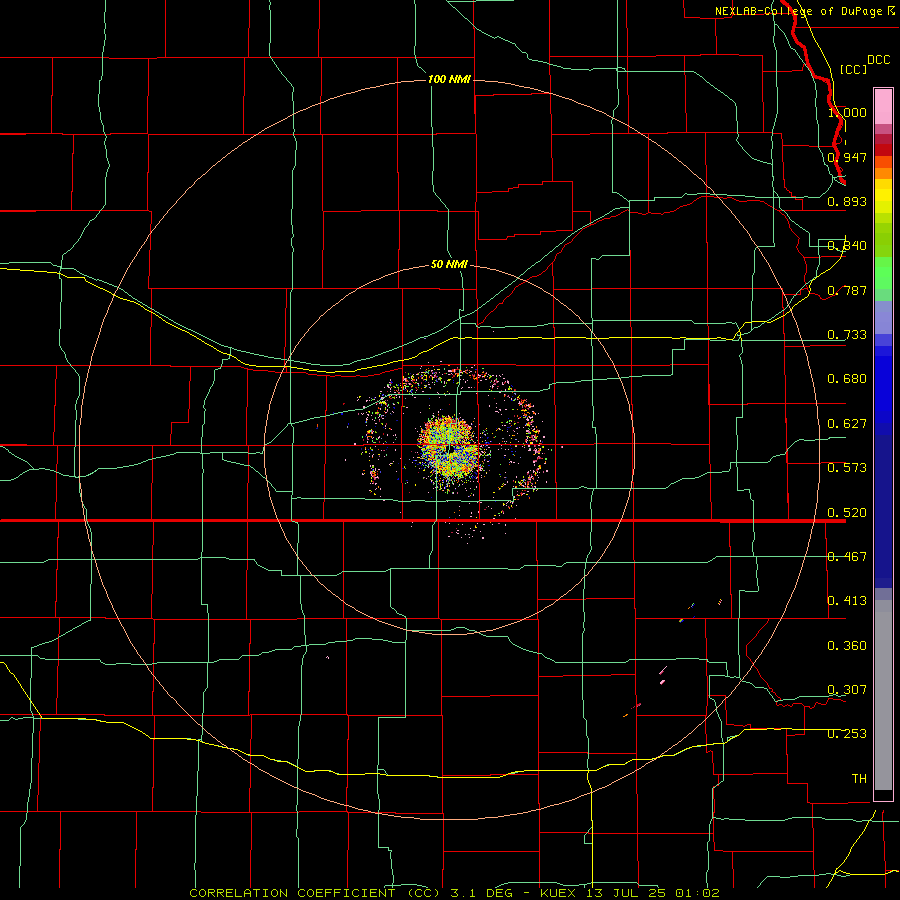
Task: Click the 0.733 scale value
Action: [x=847, y=335]
